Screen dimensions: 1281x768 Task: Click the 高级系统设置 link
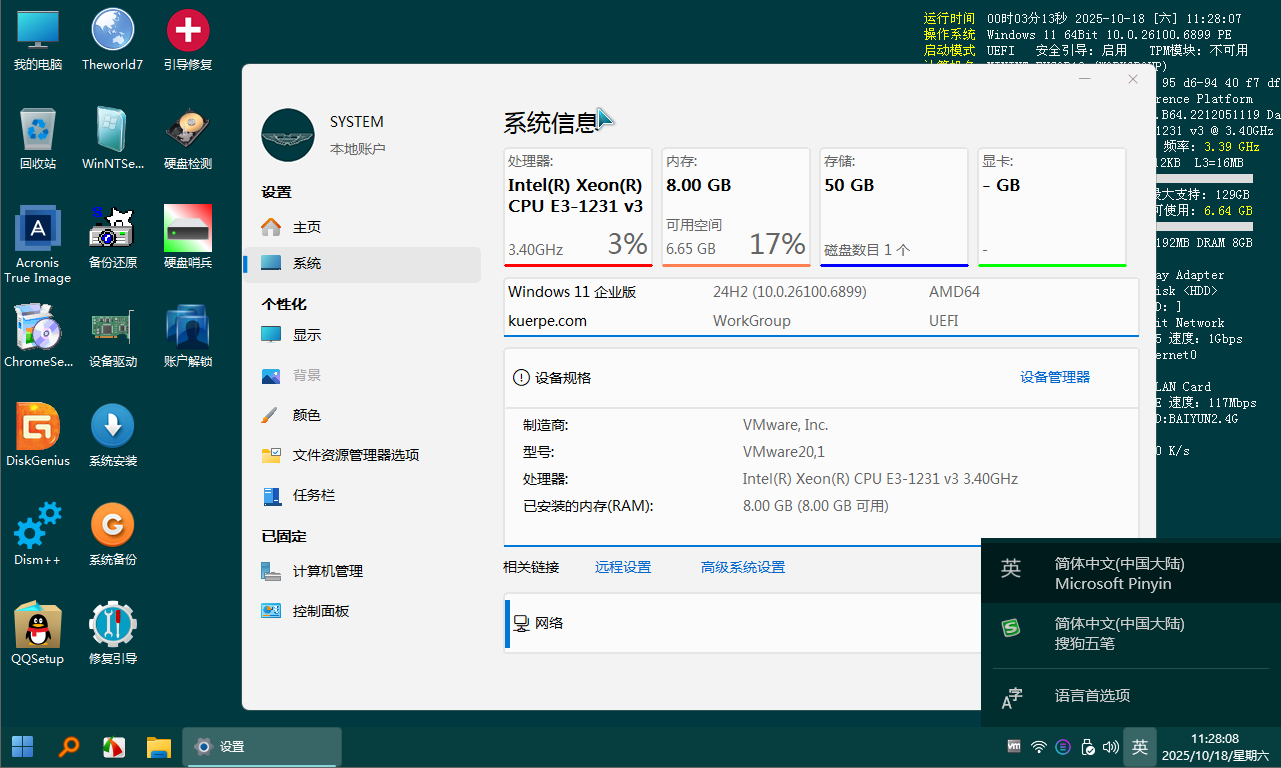(x=742, y=567)
